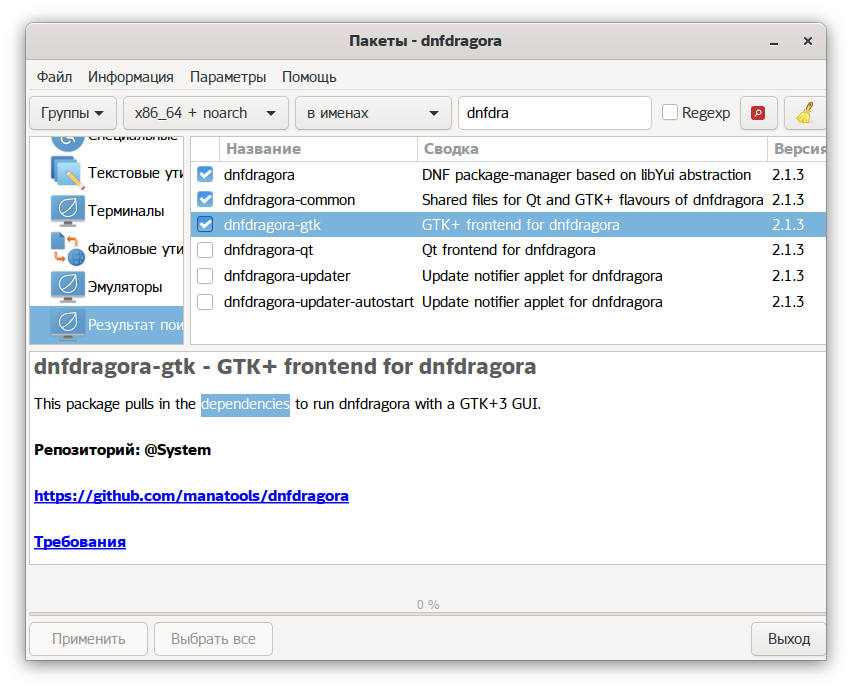
Task: Select the dnfdragora-updater-autostart package name
Action: (318, 302)
